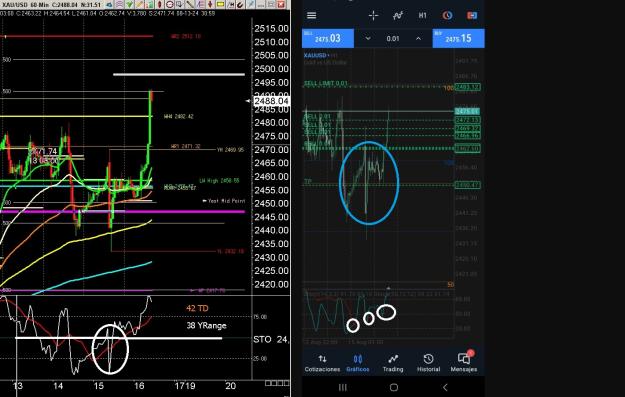Click the Year Mid Point label

click(226, 201)
